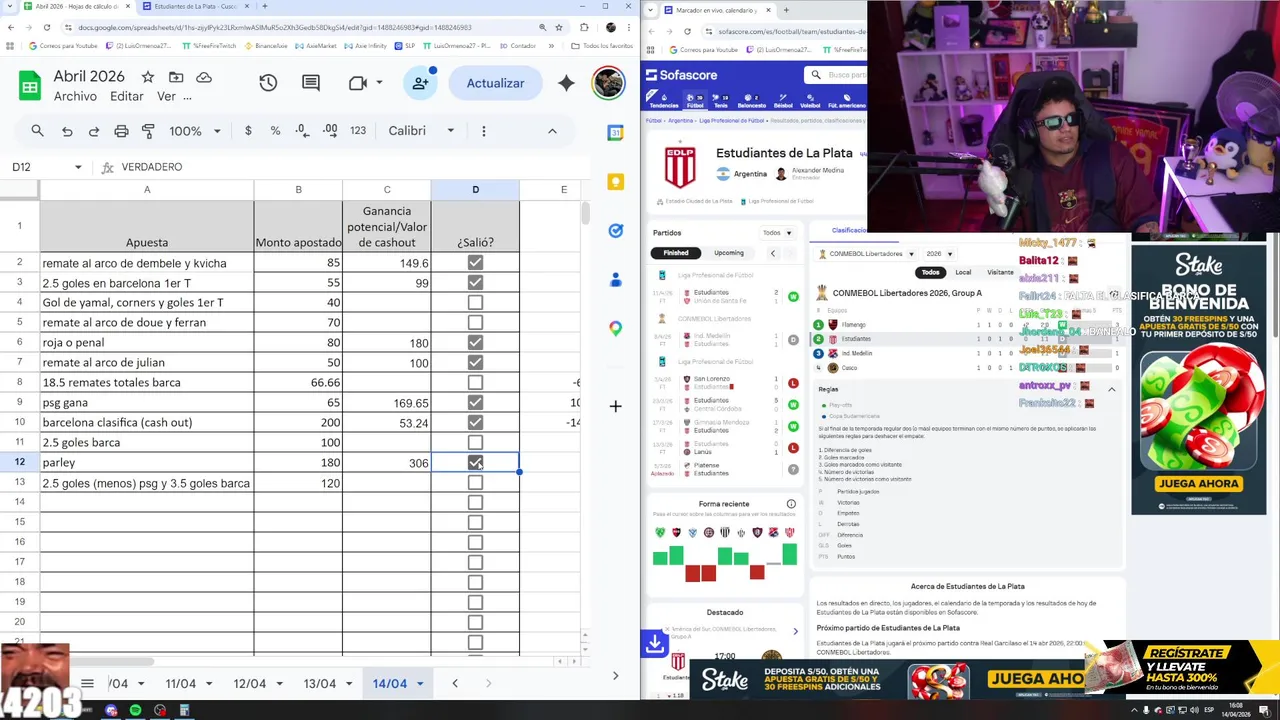Select the Upcoming matches tab
Image resolution: width=1280 pixels, height=720 pixels.
(728, 253)
